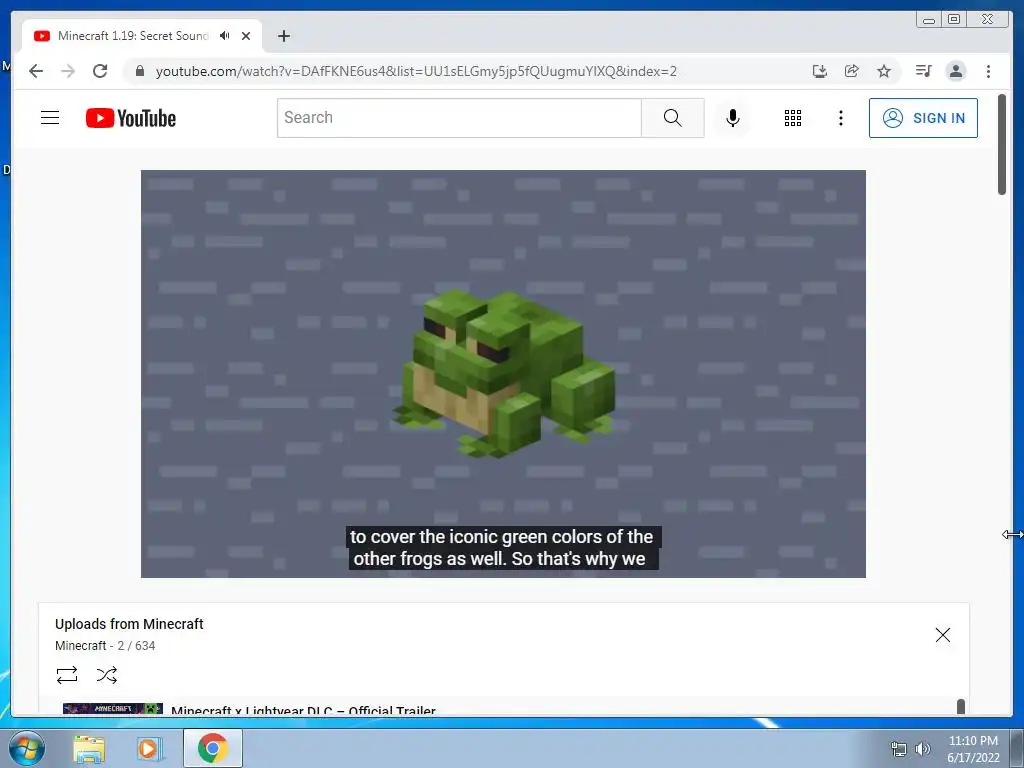Bookmark this page with the star icon
The height and width of the screenshot is (768, 1024).
pyautogui.click(x=884, y=71)
